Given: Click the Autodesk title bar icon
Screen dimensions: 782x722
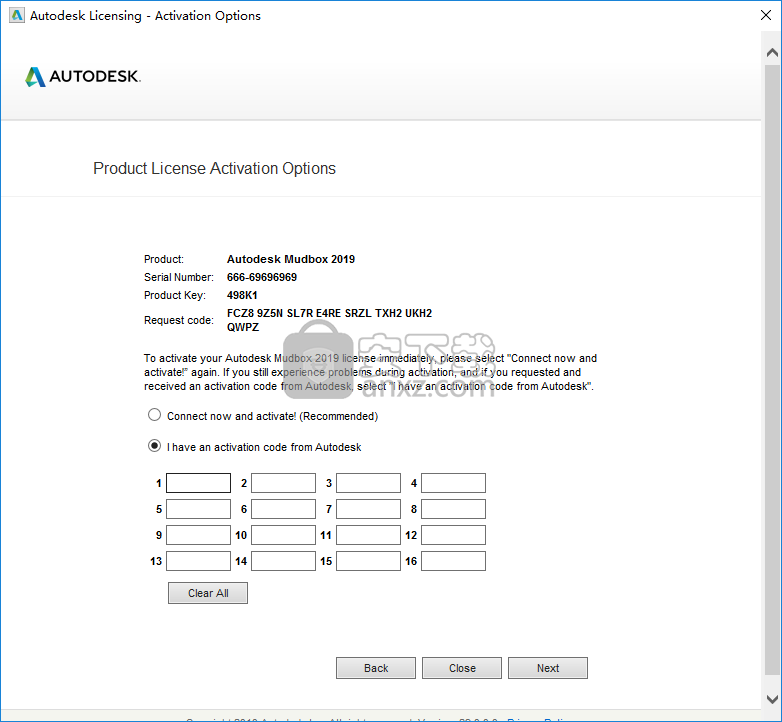Looking at the screenshot, I should click(16, 15).
